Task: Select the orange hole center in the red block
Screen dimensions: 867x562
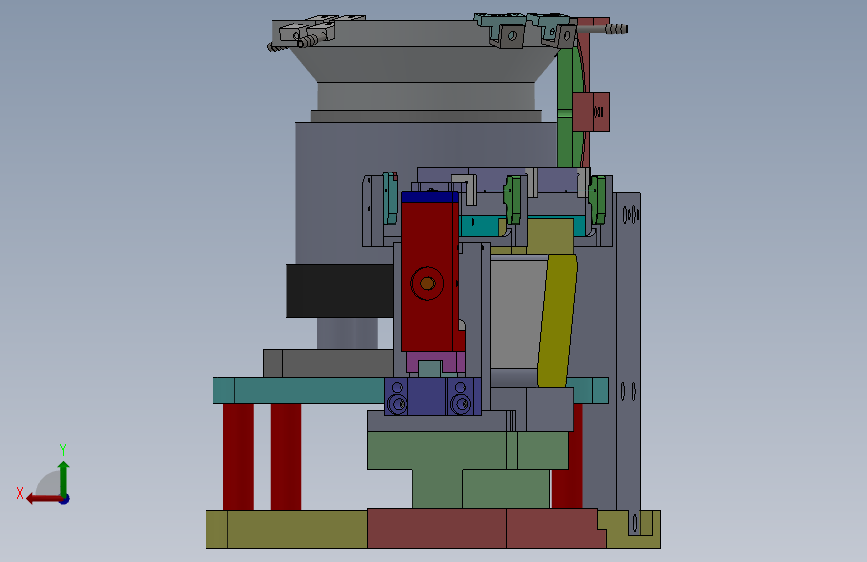Action: [x=427, y=283]
